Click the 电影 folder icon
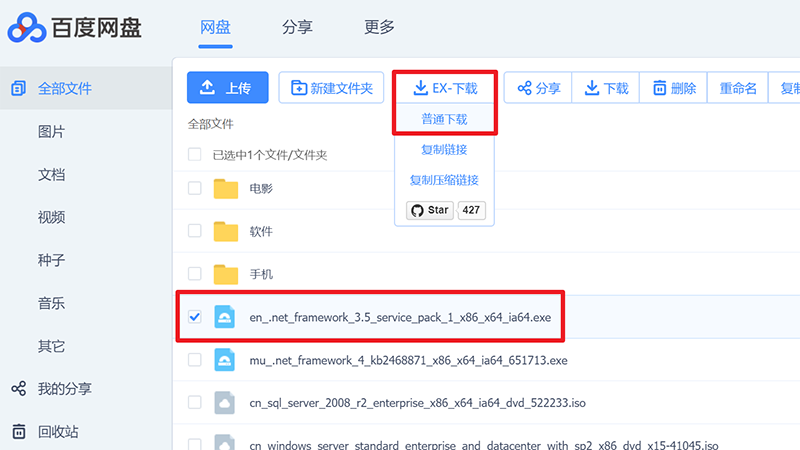800x450 pixels. (x=226, y=188)
